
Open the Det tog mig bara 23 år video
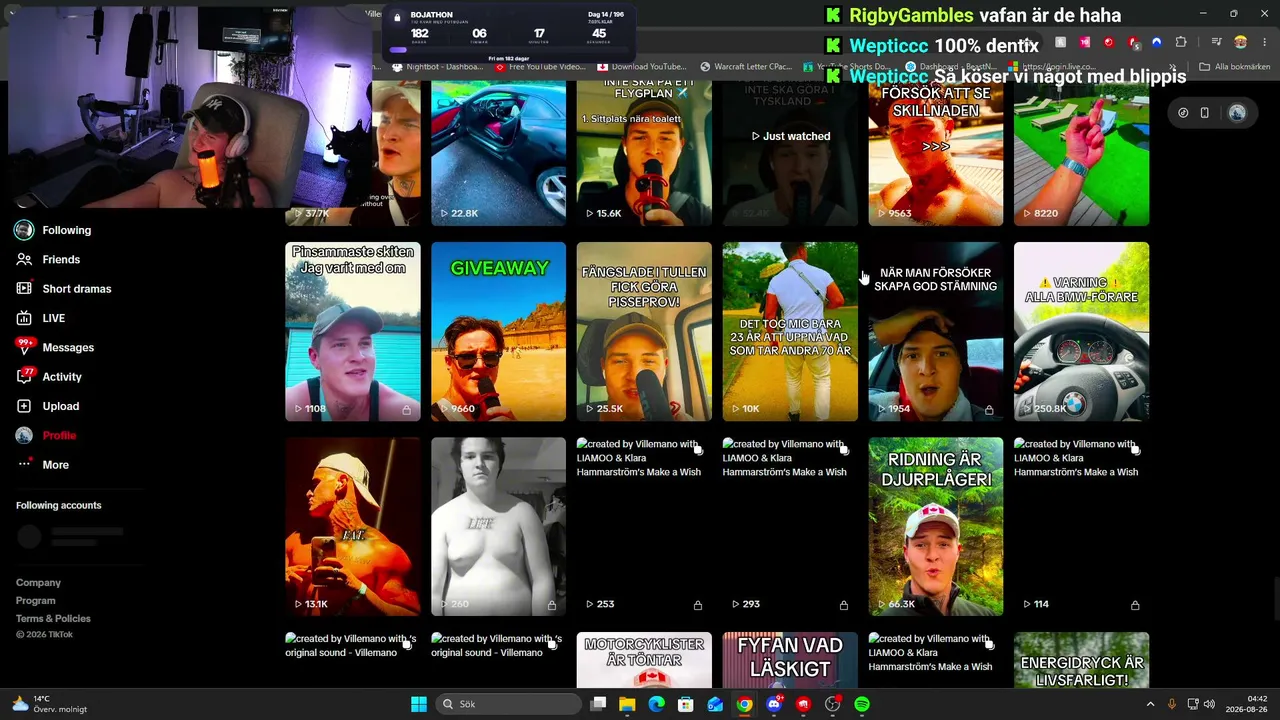pyautogui.click(x=790, y=331)
